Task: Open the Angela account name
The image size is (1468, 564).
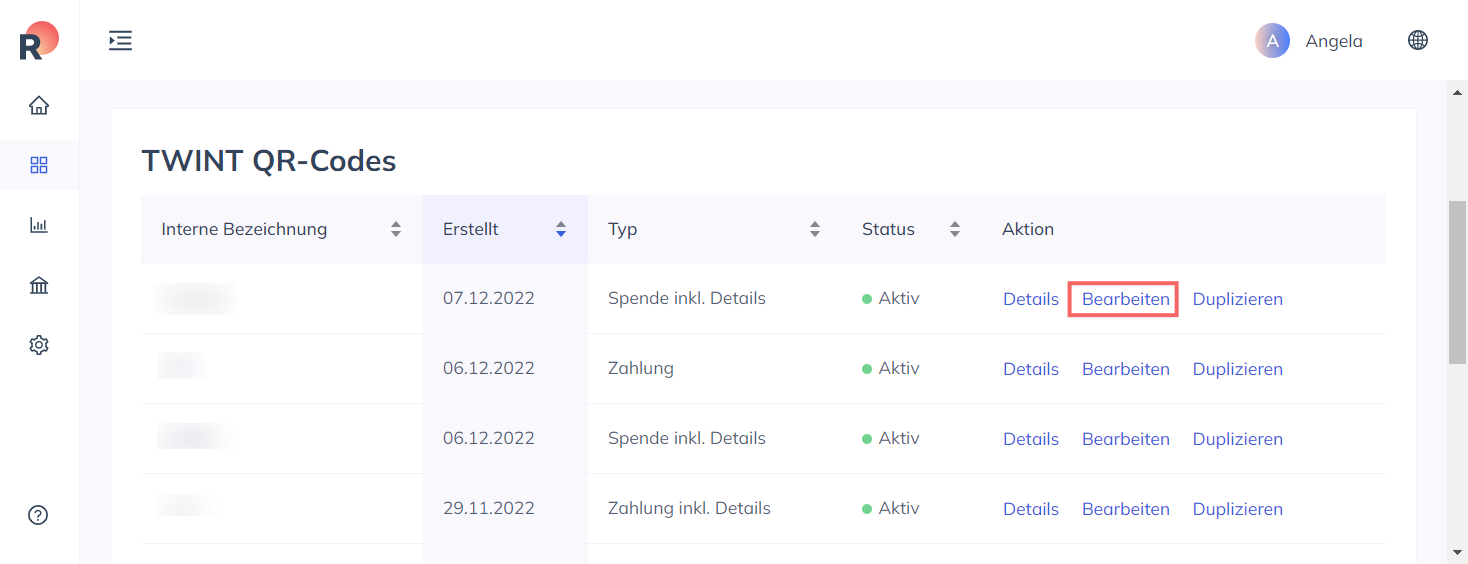Action: click(x=1334, y=41)
